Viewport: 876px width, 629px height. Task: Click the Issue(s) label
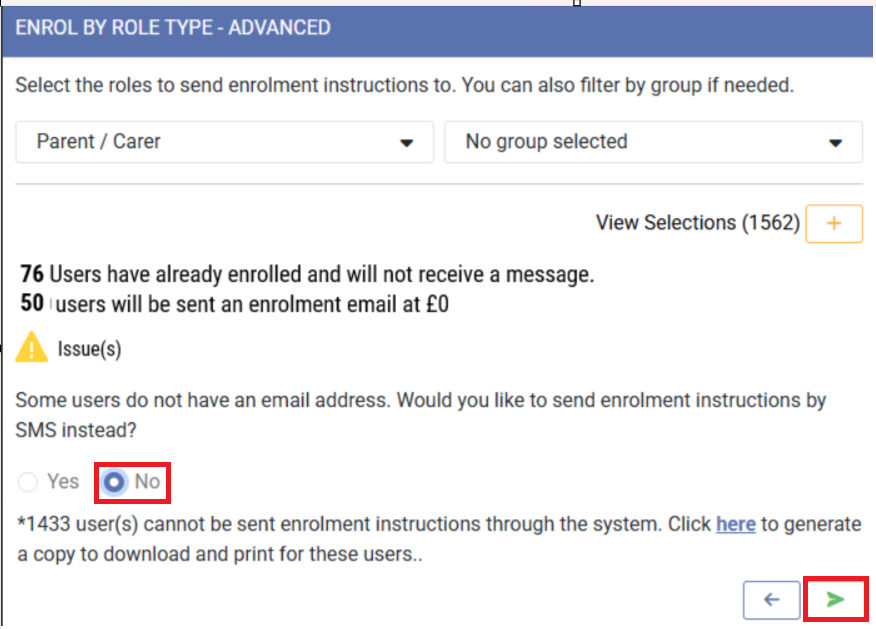point(89,350)
